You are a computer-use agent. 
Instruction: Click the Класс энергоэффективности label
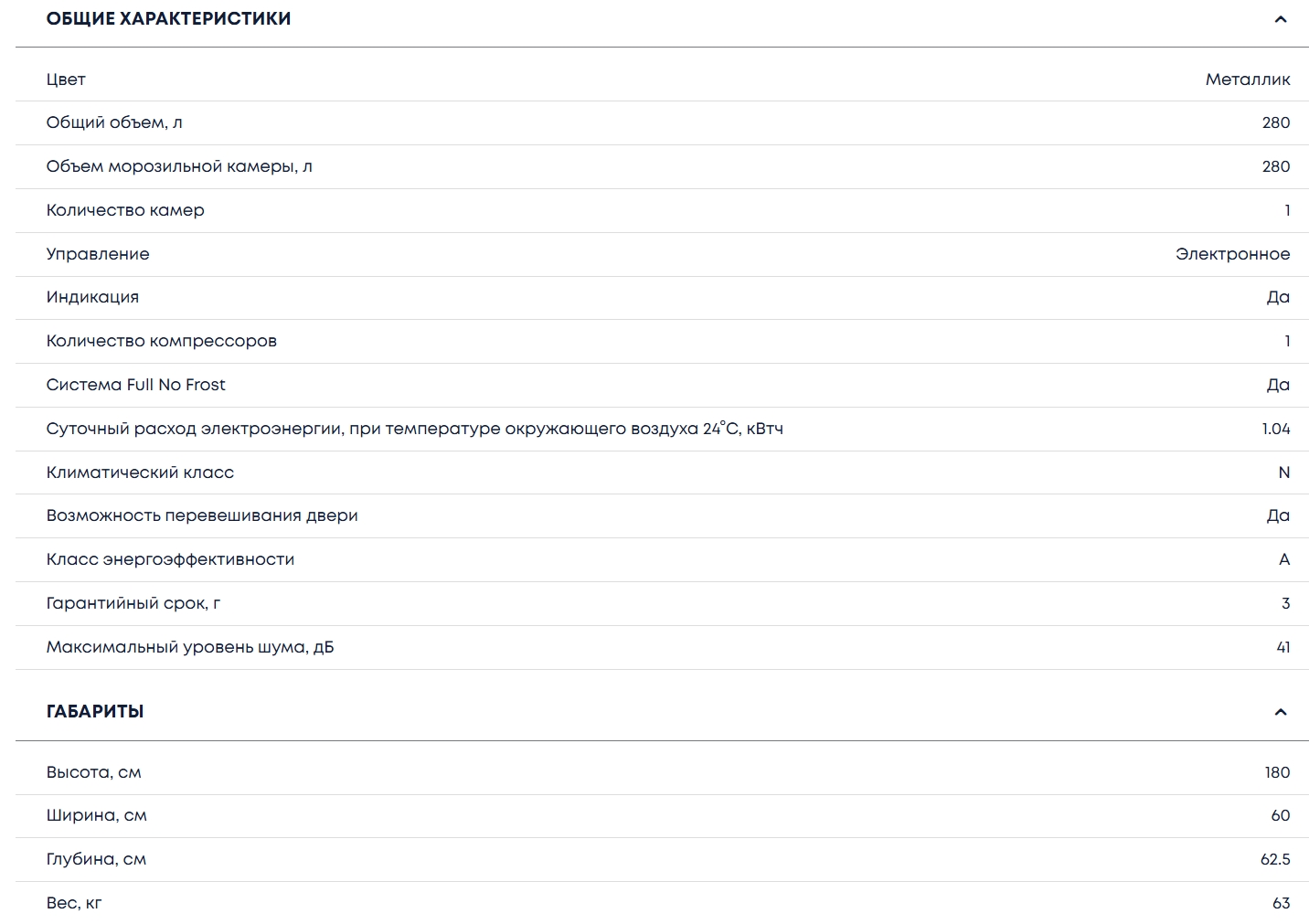click(170, 559)
